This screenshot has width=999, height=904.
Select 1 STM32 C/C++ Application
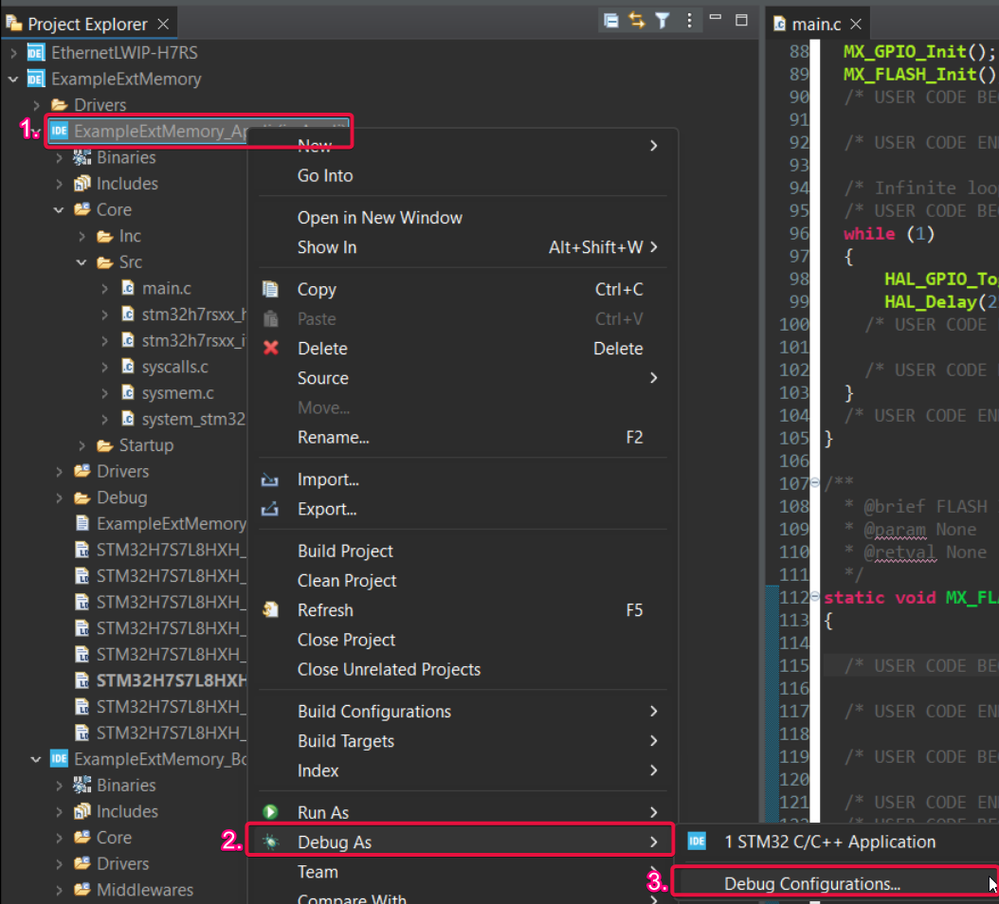[x=830, y=842]
